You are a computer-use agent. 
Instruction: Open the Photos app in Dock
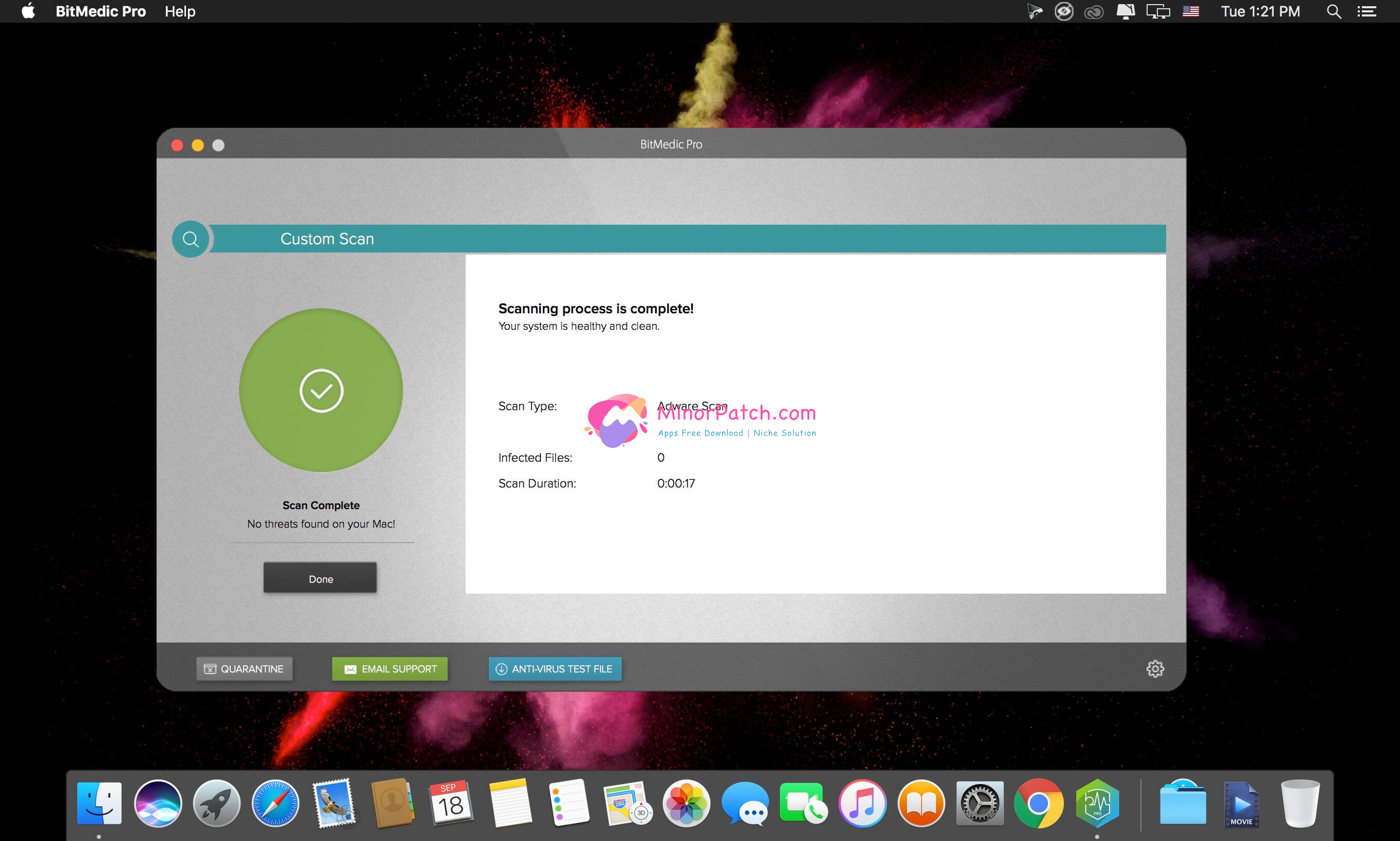point(686,803)
